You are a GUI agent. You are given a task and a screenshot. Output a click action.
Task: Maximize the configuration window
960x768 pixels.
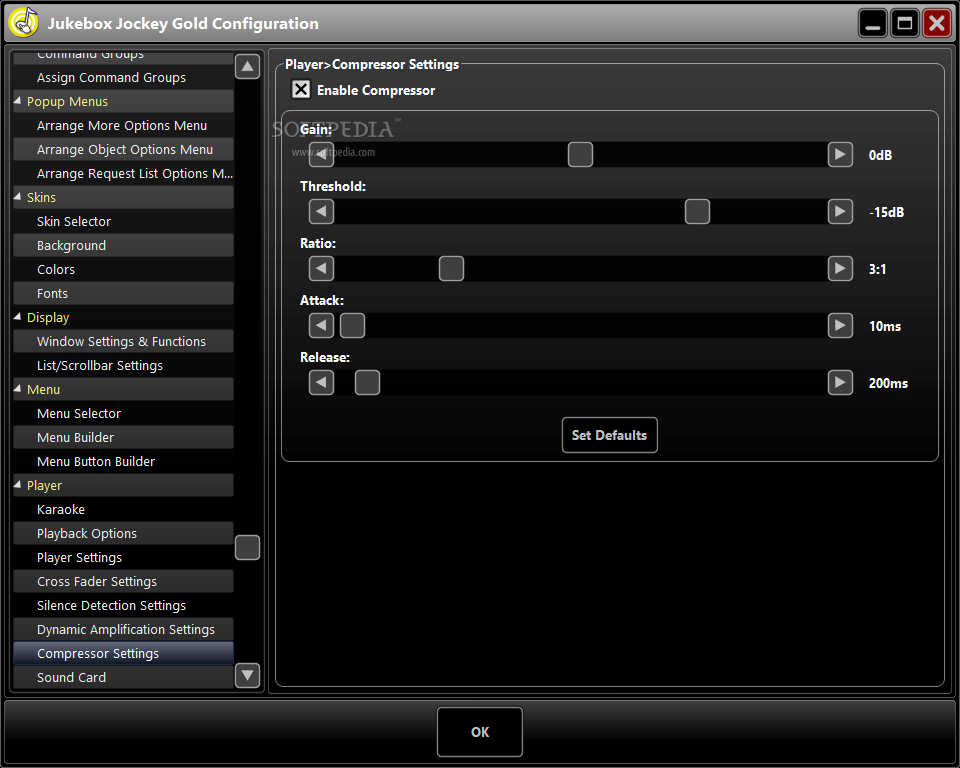pos(905,24)
